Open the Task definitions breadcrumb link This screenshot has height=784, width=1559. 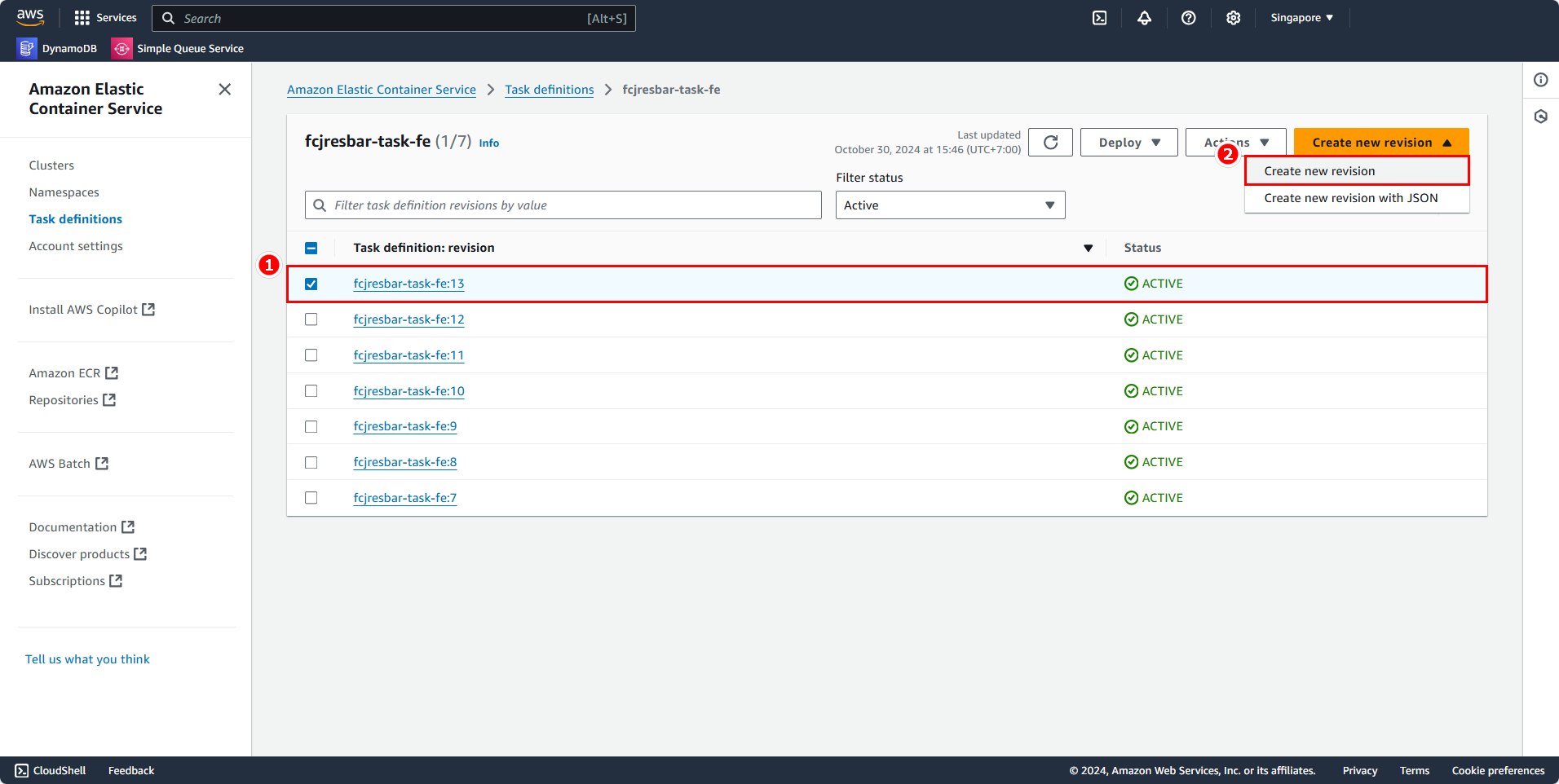[x=550, y=90]
